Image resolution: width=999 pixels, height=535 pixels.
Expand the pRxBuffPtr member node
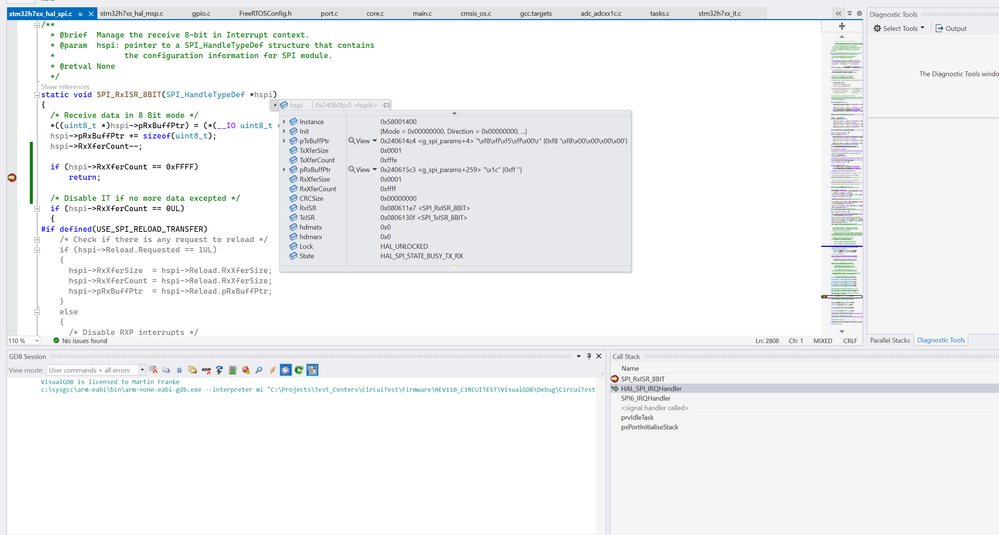(x=284, y=170)
